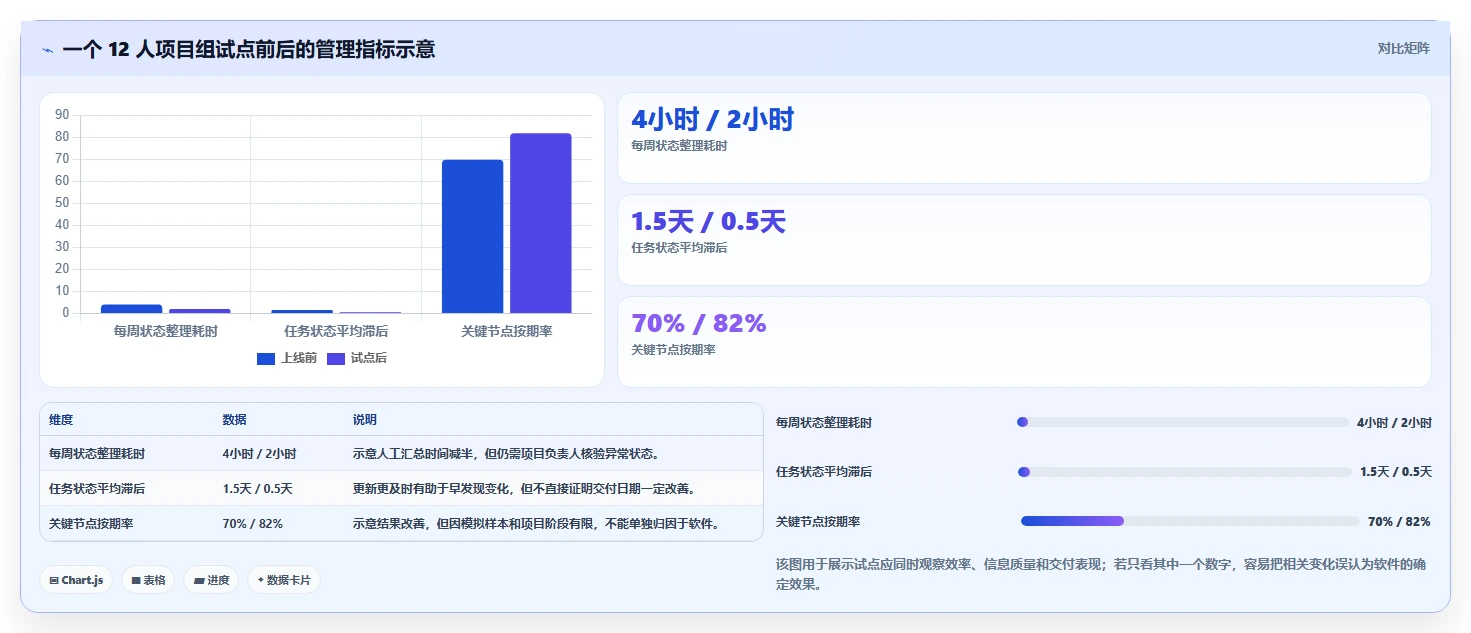Click the 关键节点按期率 caption in stat card
Viewport: 1471px width, 633px height.
pos(673,350)
